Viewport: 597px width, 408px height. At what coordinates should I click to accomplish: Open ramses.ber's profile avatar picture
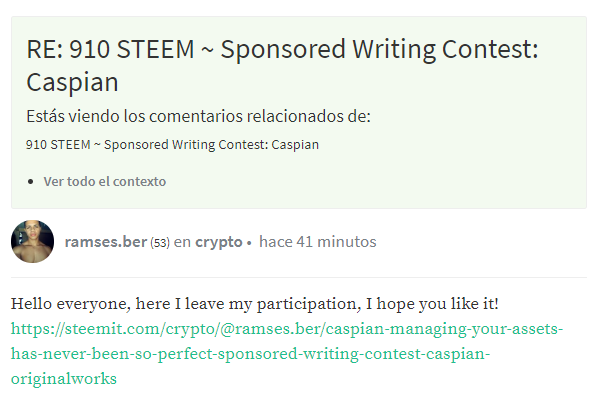click(x=32, y=241)
